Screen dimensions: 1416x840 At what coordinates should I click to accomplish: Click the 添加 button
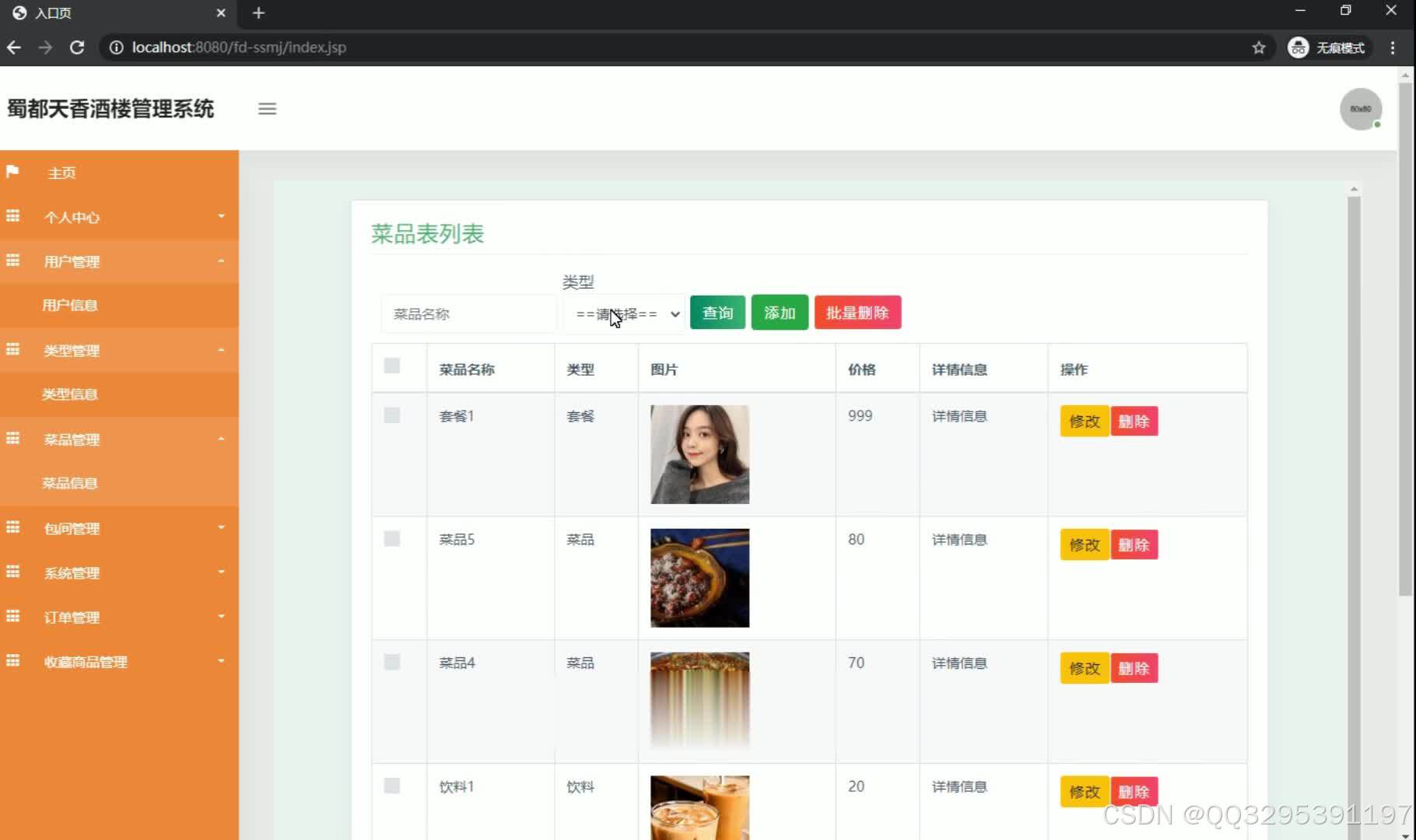780,313
